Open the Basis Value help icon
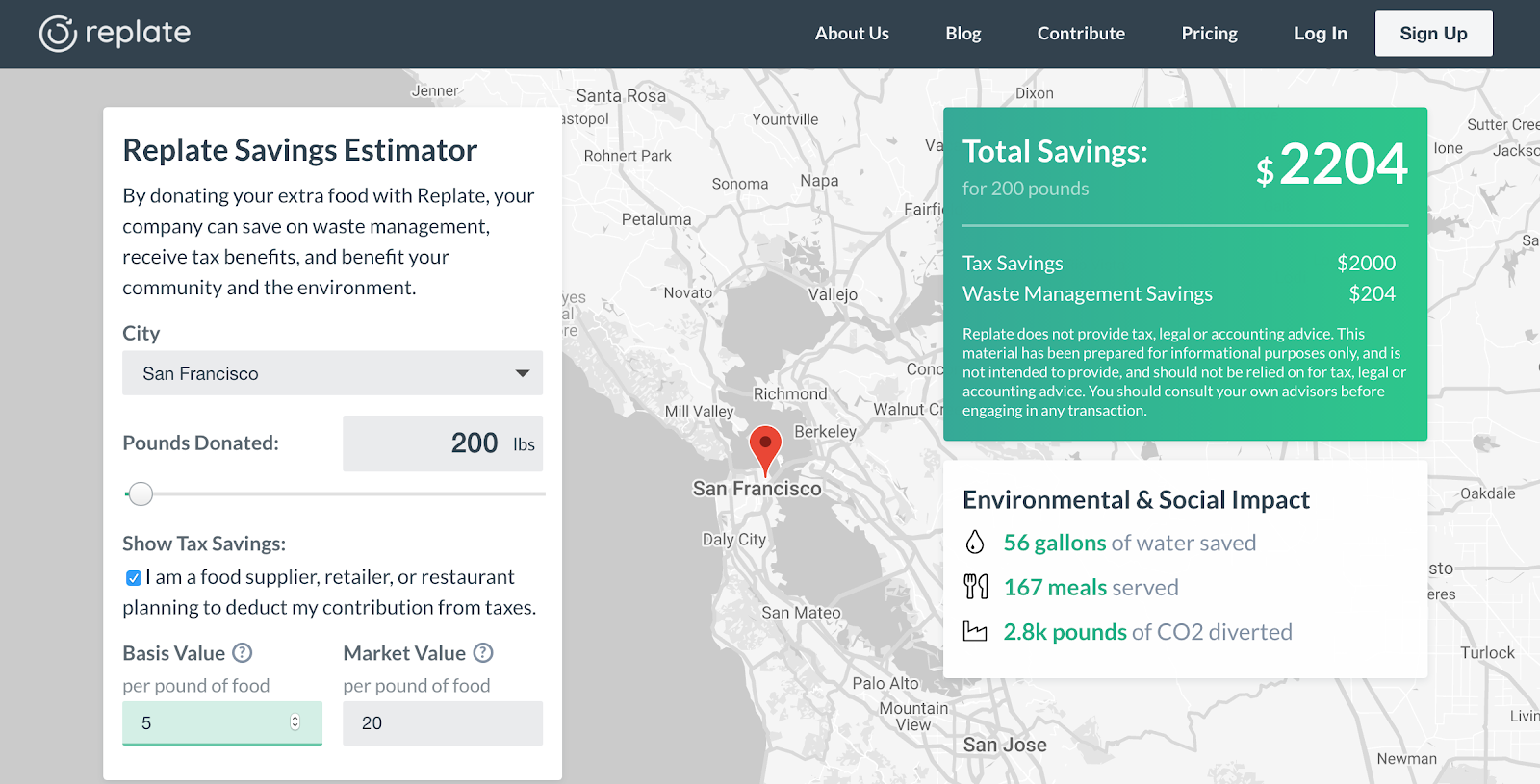Image resolution: width=1540 pixels, height=784 pixels. pyautogui.click(x=243, y=652)
